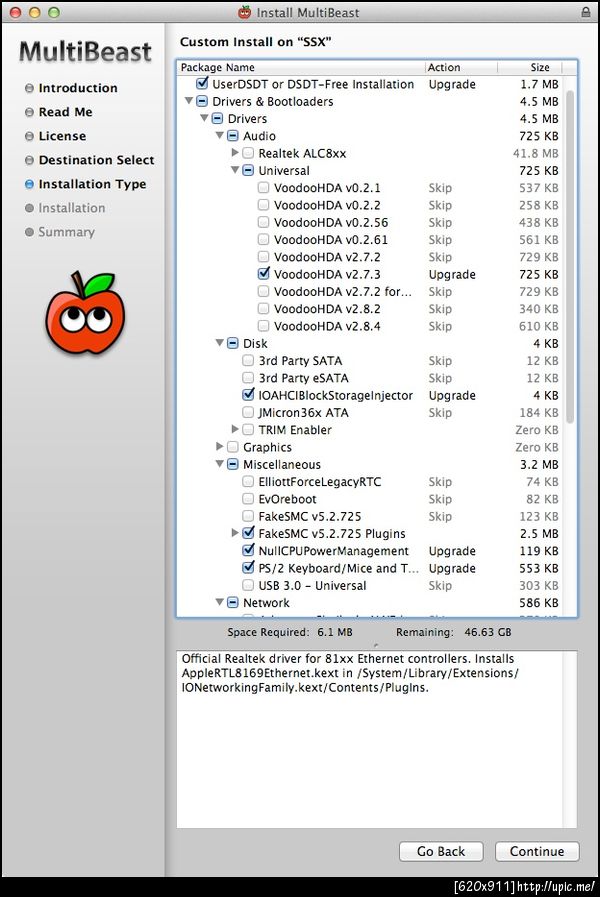Image resolution: width=600 pixels, height=897 pixels.
Task: Expand the Graphics tree node
Action: [x=220, y=446]
